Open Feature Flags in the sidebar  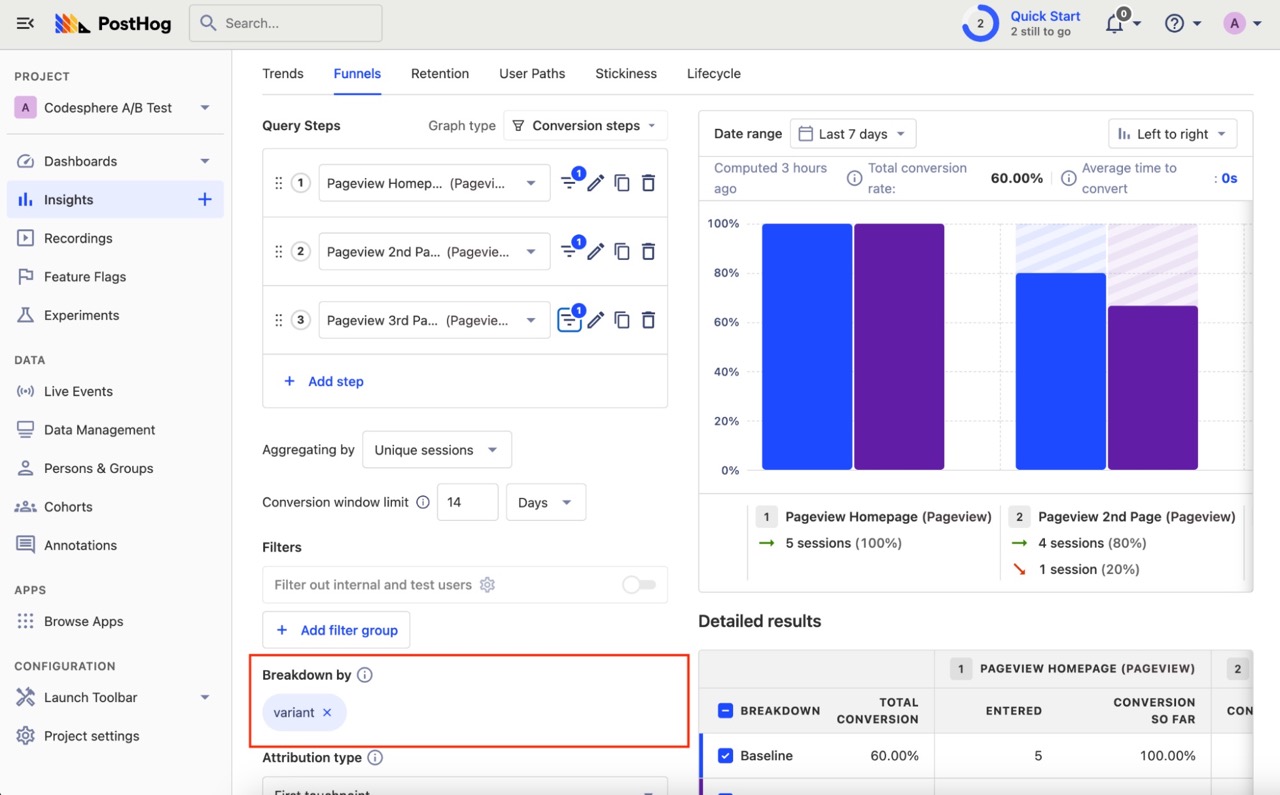click(x=85, y=277)
